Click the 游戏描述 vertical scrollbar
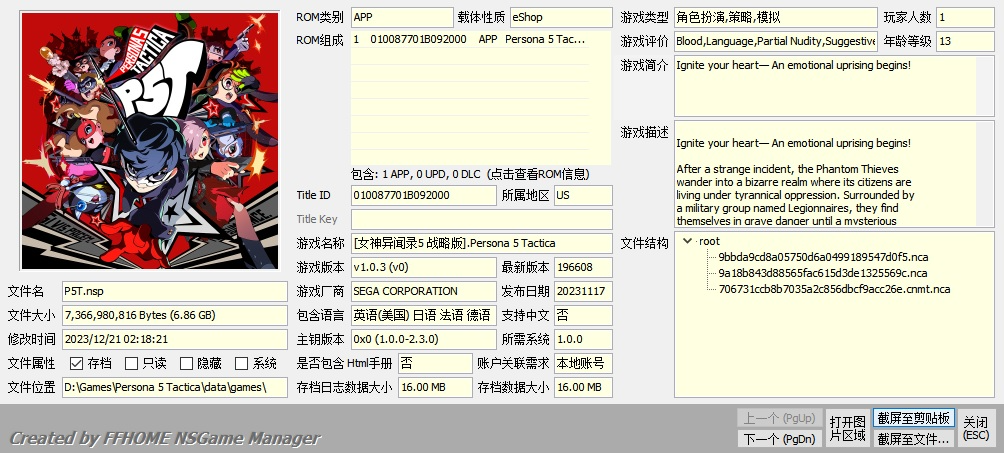The height and width of the screenshot is (453, 1004). 985,173
